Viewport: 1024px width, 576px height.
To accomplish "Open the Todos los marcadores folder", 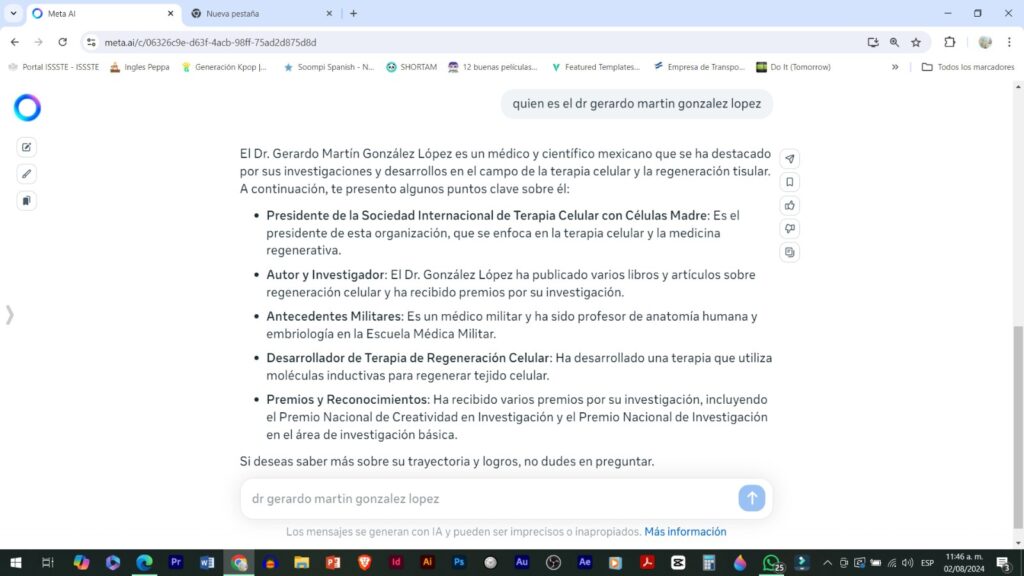I will 968,67.
